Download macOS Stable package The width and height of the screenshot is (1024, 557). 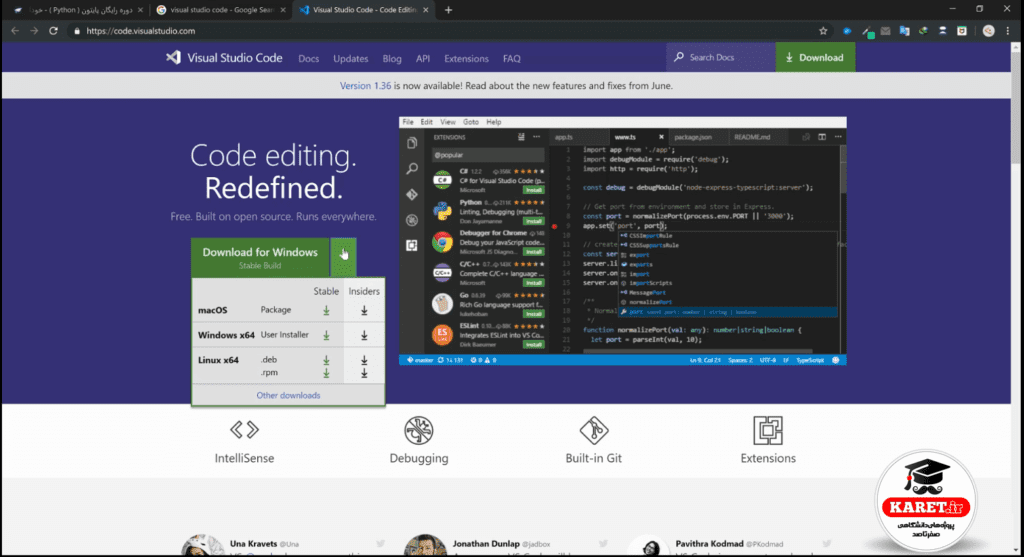point(326,311)
